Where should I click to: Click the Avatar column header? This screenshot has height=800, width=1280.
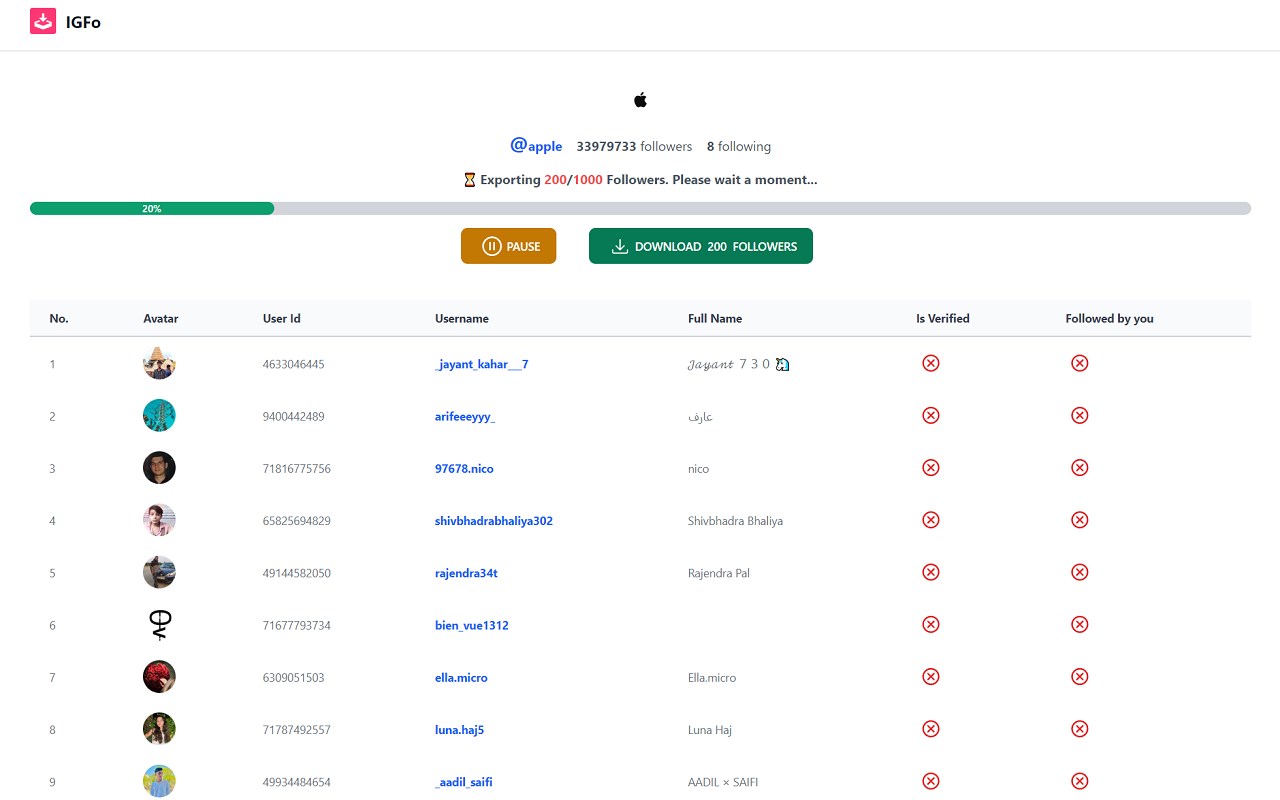click(161, 318)
